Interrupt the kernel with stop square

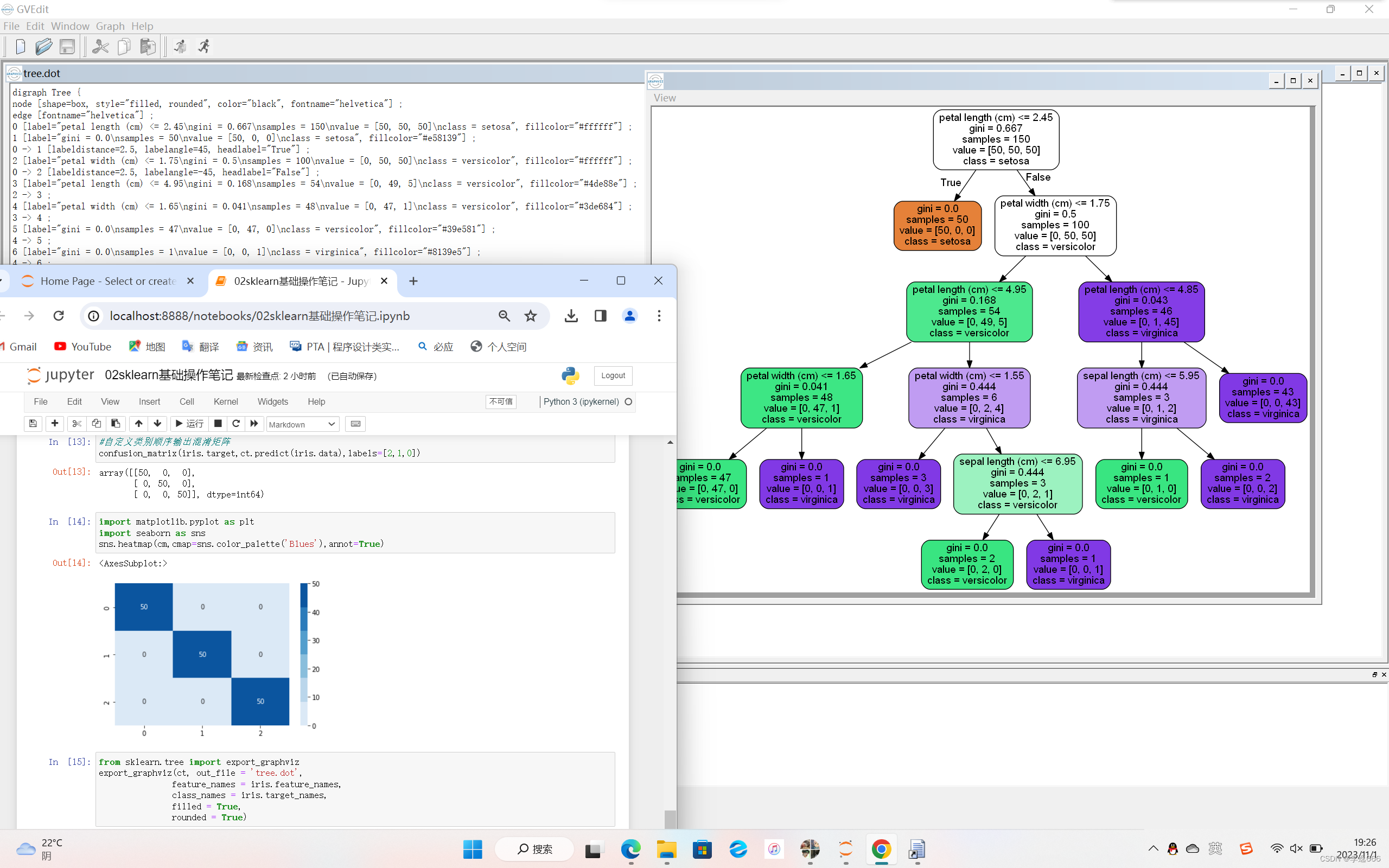click(x=218, y=424)
